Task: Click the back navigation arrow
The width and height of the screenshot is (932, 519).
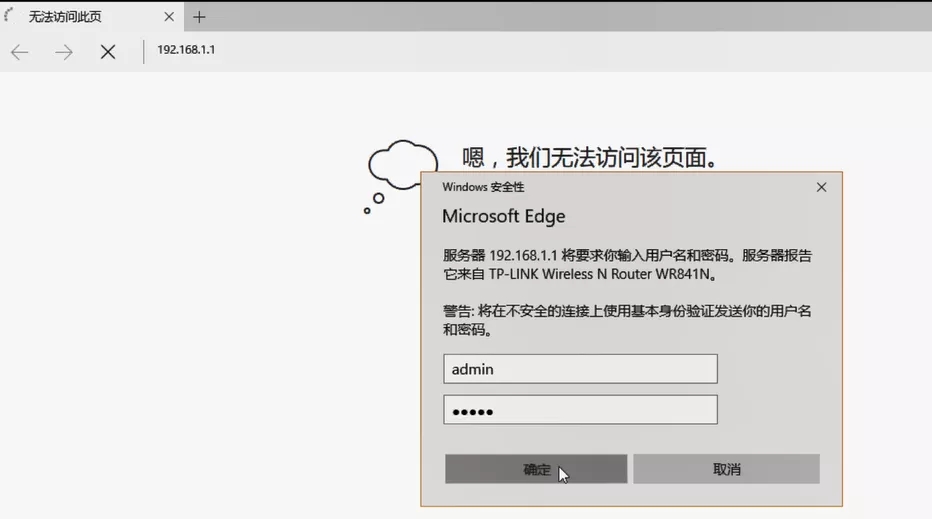Action: (20, 52)
